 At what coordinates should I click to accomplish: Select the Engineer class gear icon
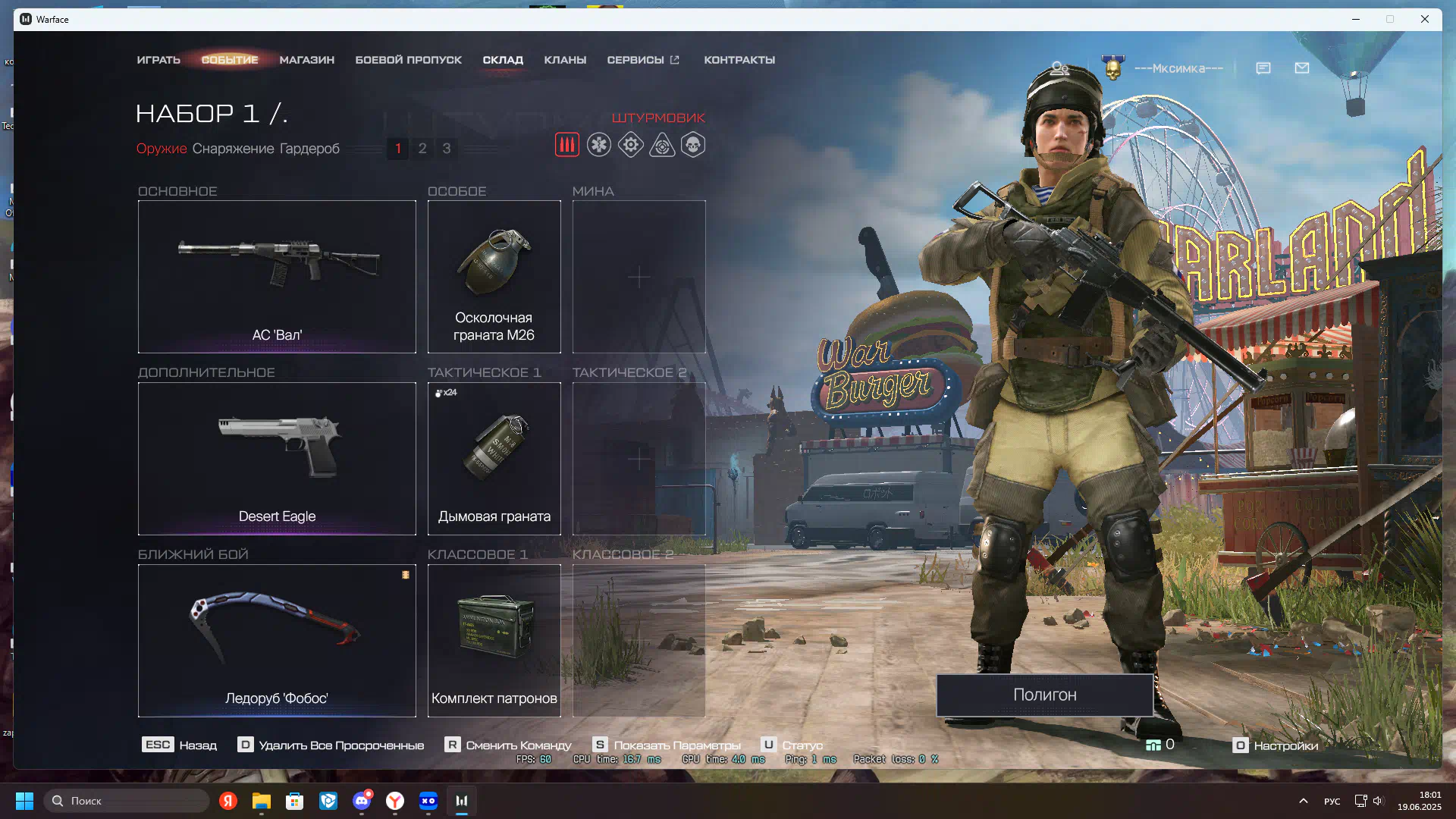click(631, 145)
